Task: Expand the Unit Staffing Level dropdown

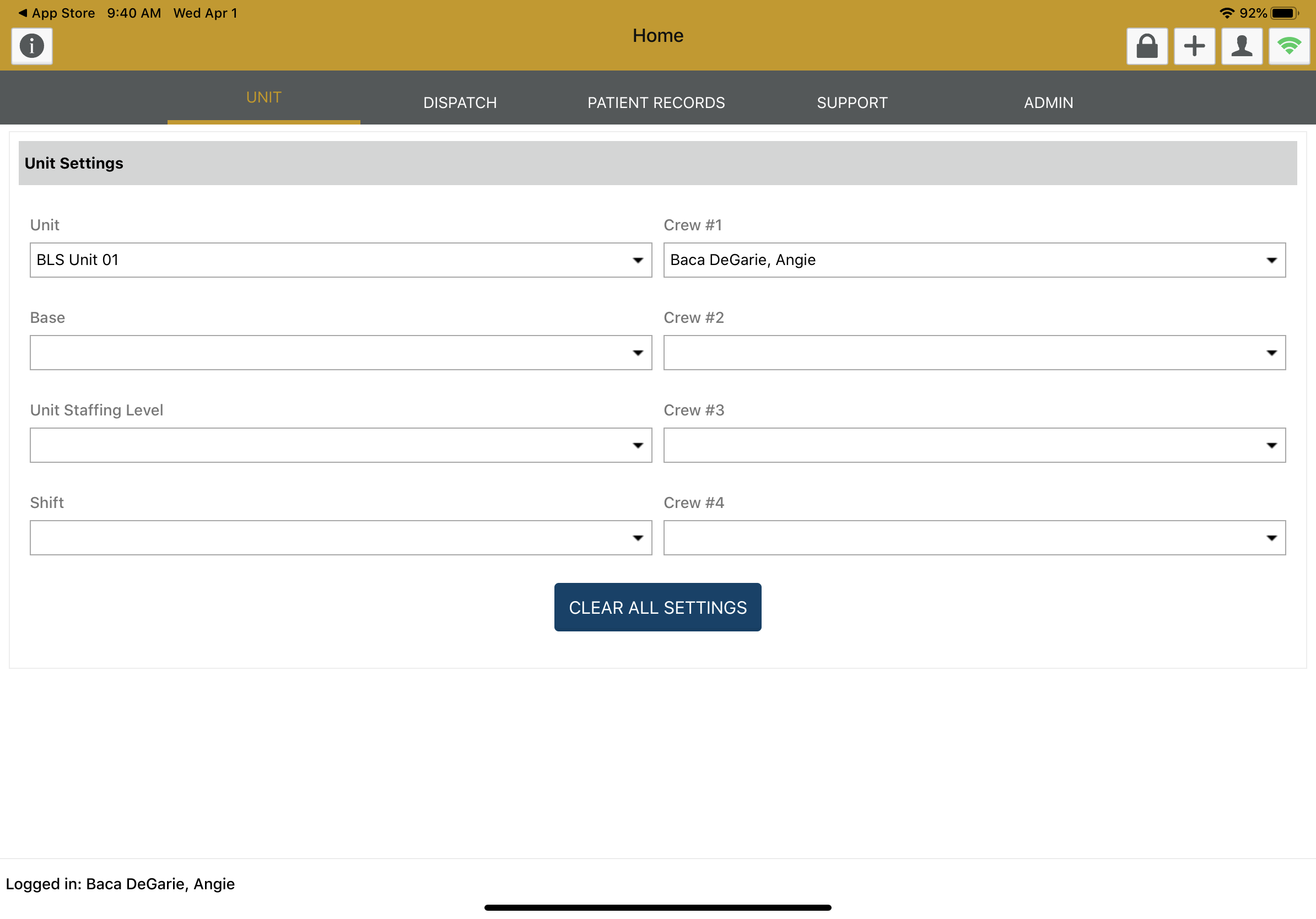Action: point(341,445)
